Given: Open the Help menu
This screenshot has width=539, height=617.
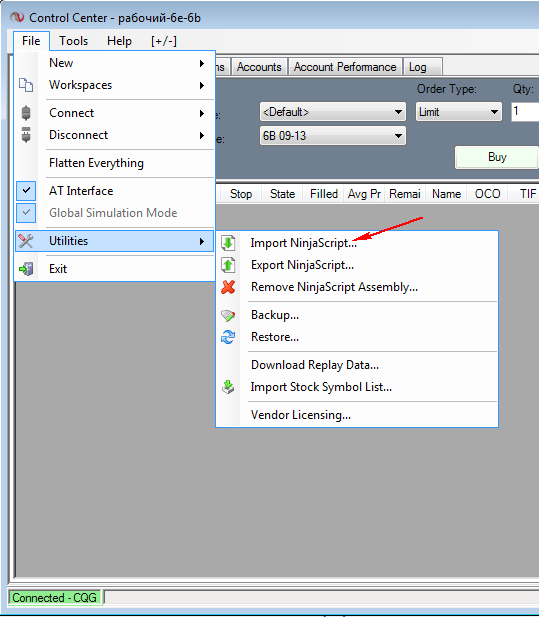Looking at the screenshot, I should click(119, 41).
